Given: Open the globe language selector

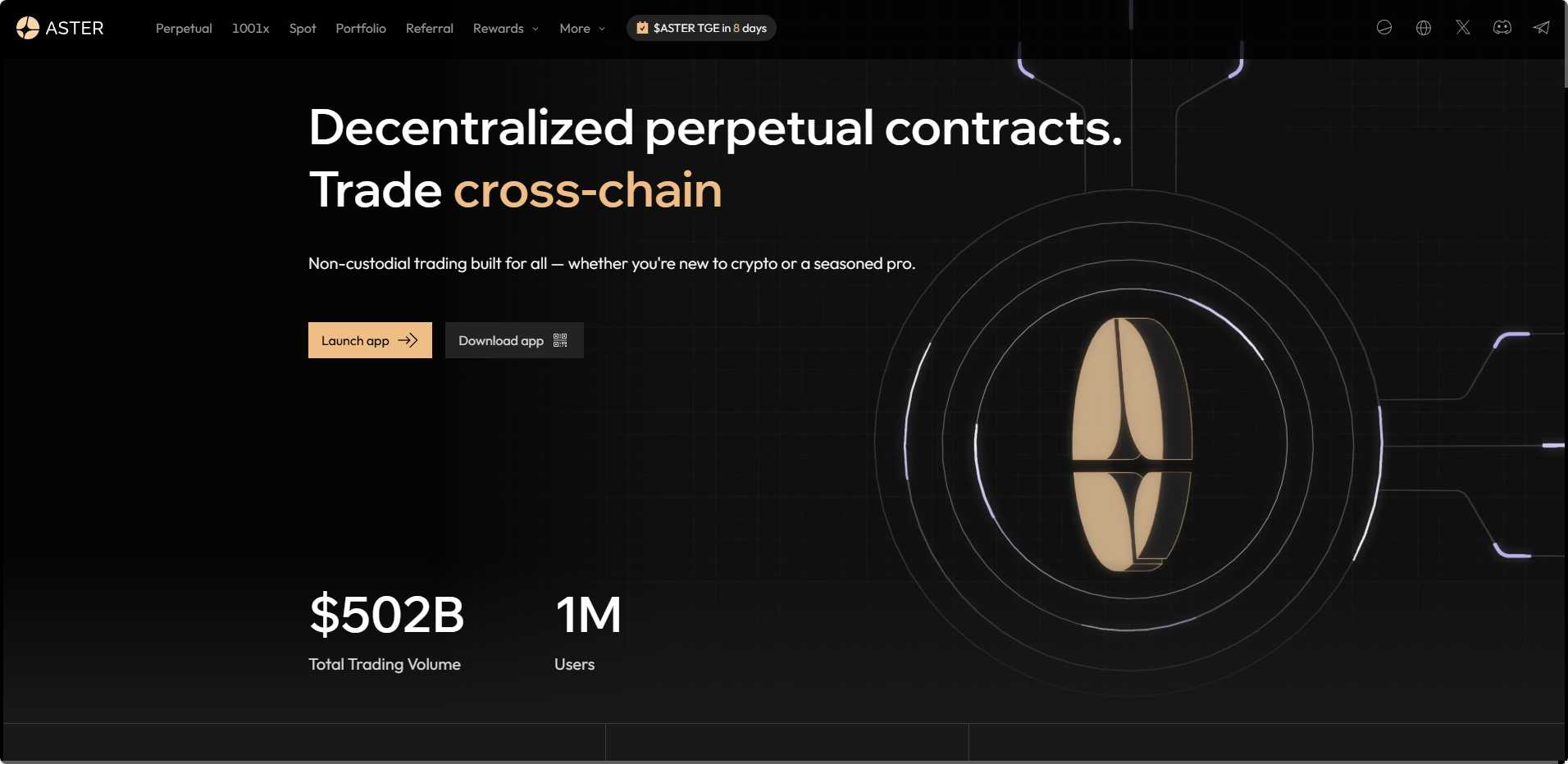Looking at the screenshot, I should pyautogui.click(x=1424, y=28).
